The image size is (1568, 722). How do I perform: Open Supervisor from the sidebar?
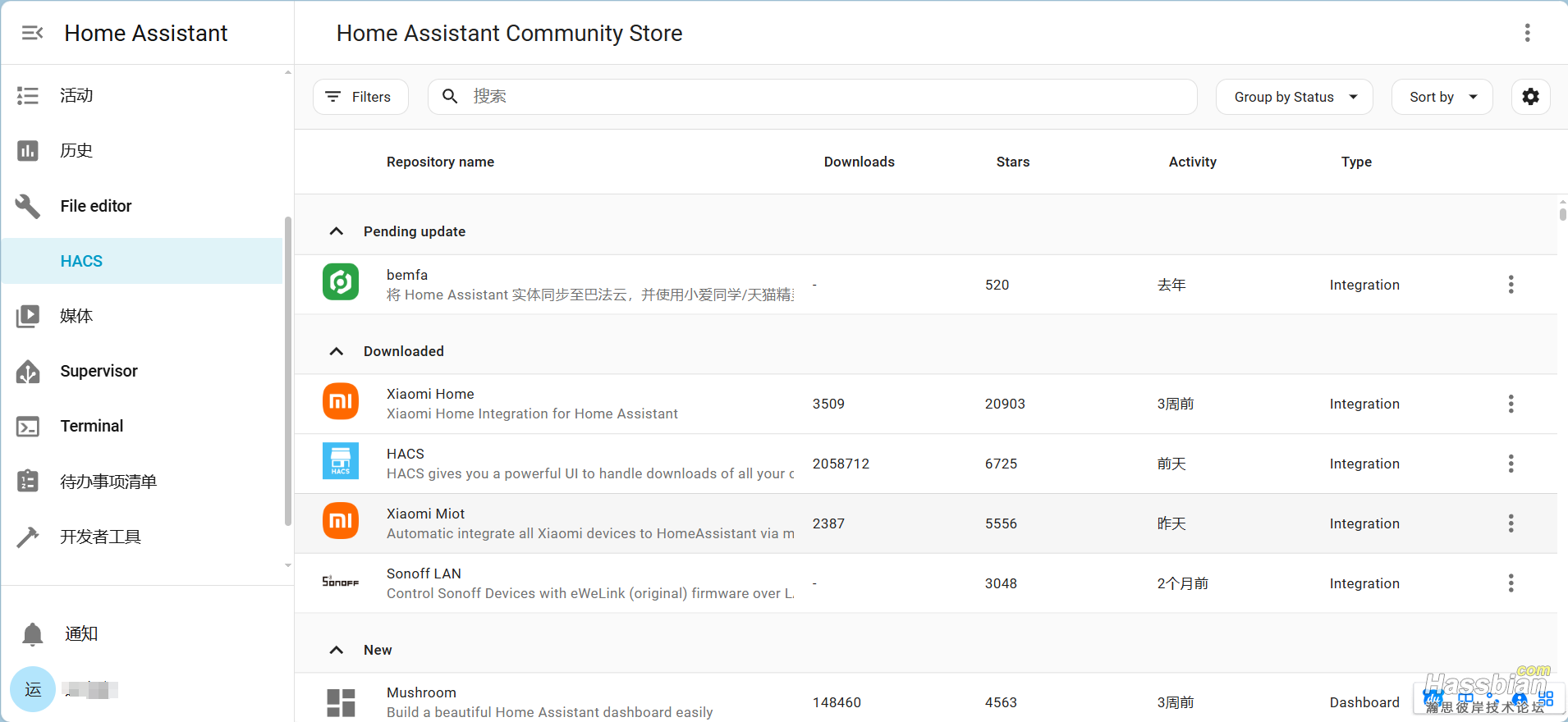pos(99,371)
